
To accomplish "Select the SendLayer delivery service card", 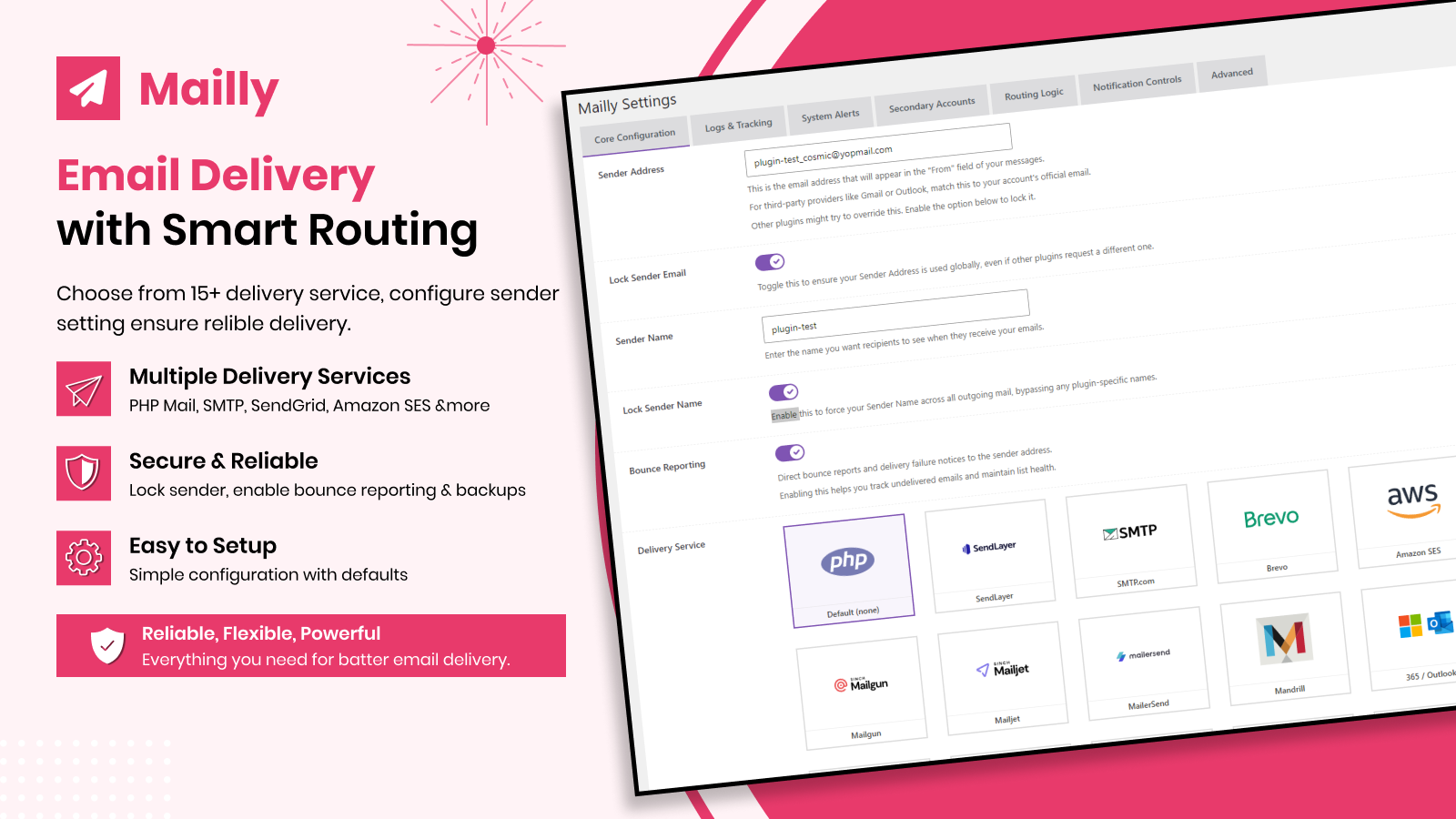I will point(990,555).
